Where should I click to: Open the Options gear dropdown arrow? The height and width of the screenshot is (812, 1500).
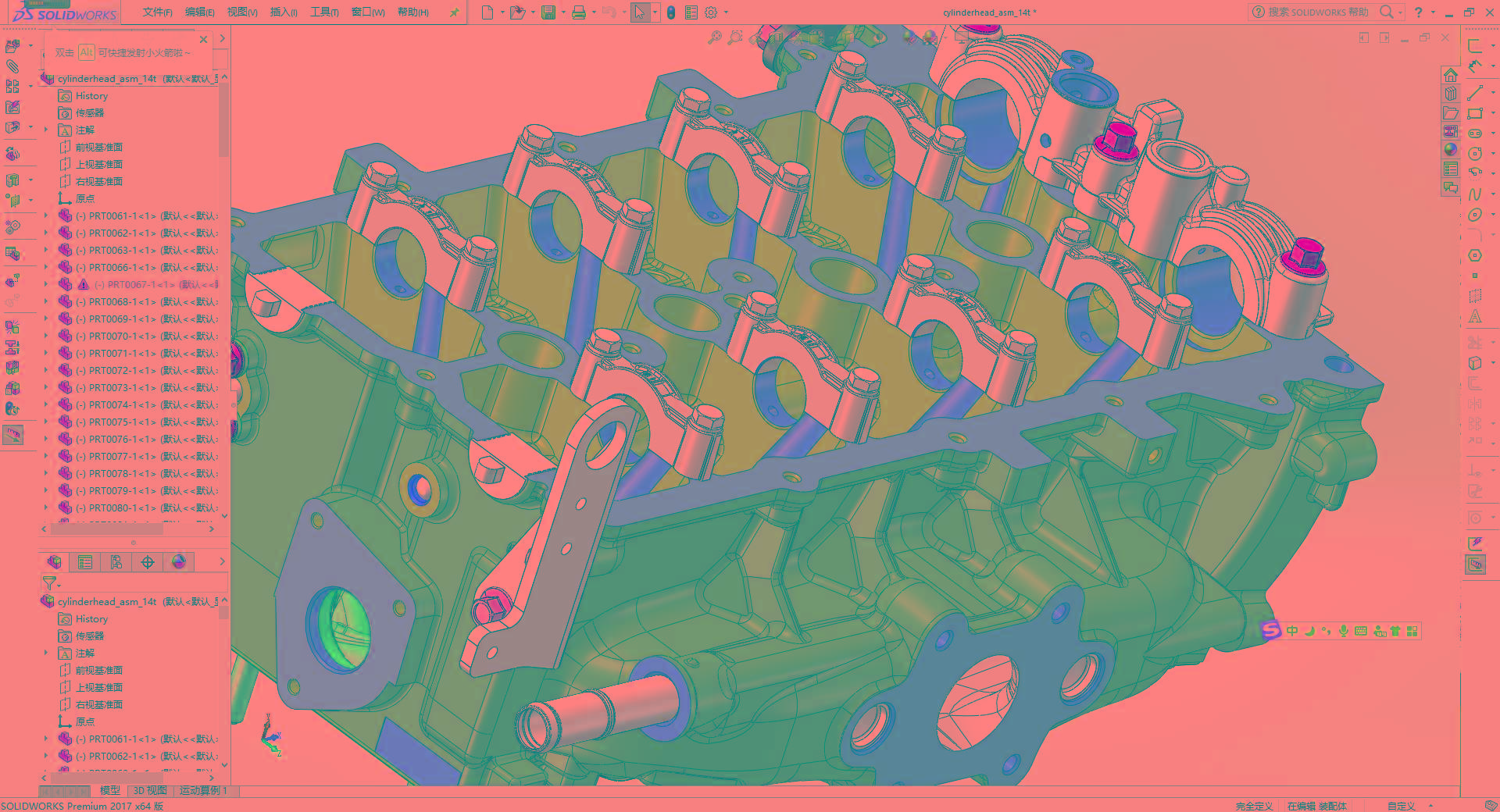[x=726, y=12]
